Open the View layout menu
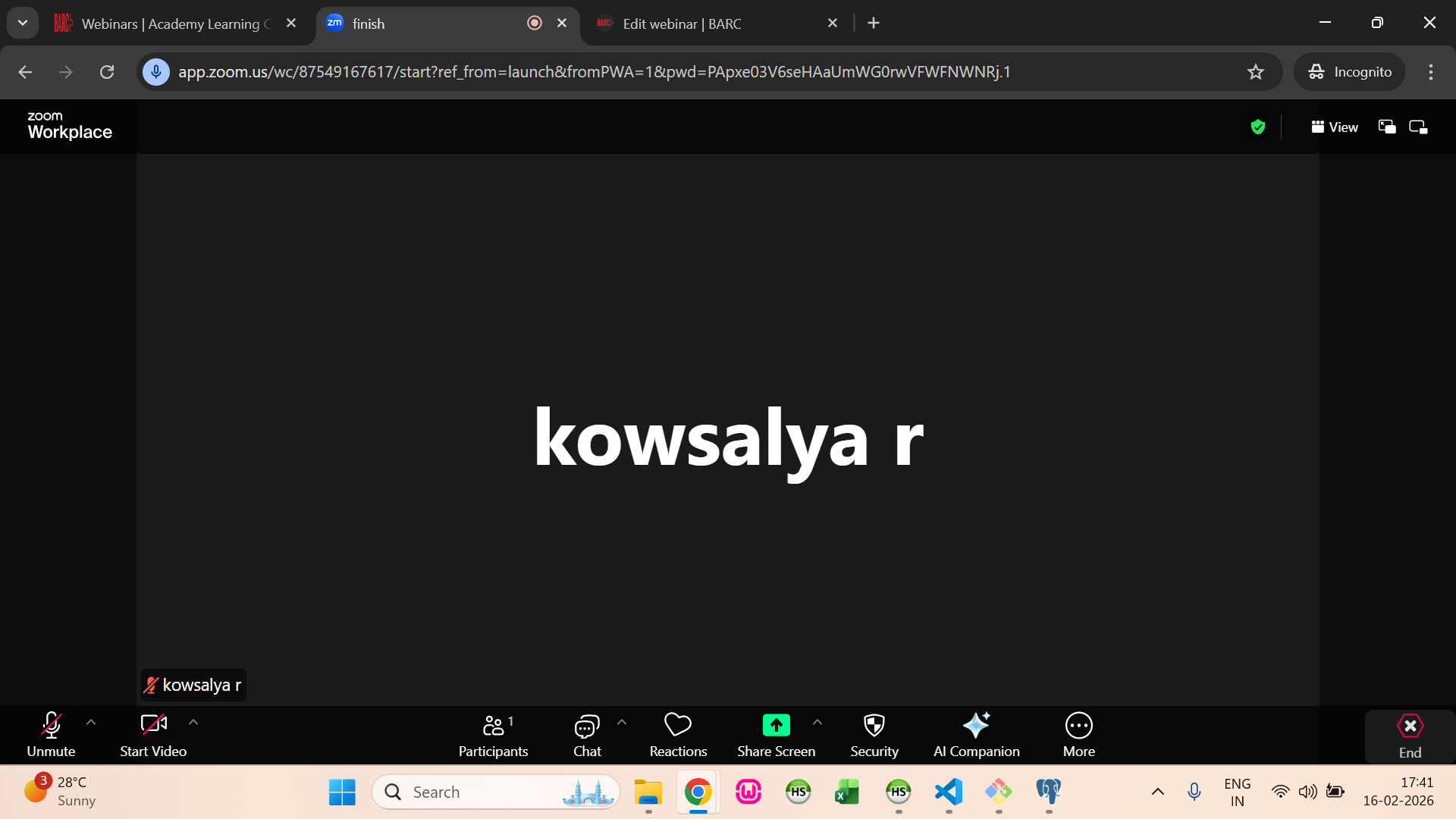 [1335, 127]
